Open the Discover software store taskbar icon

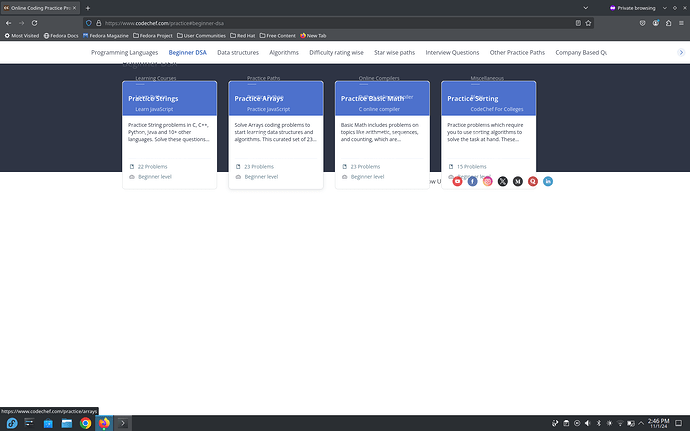(48, 423)
